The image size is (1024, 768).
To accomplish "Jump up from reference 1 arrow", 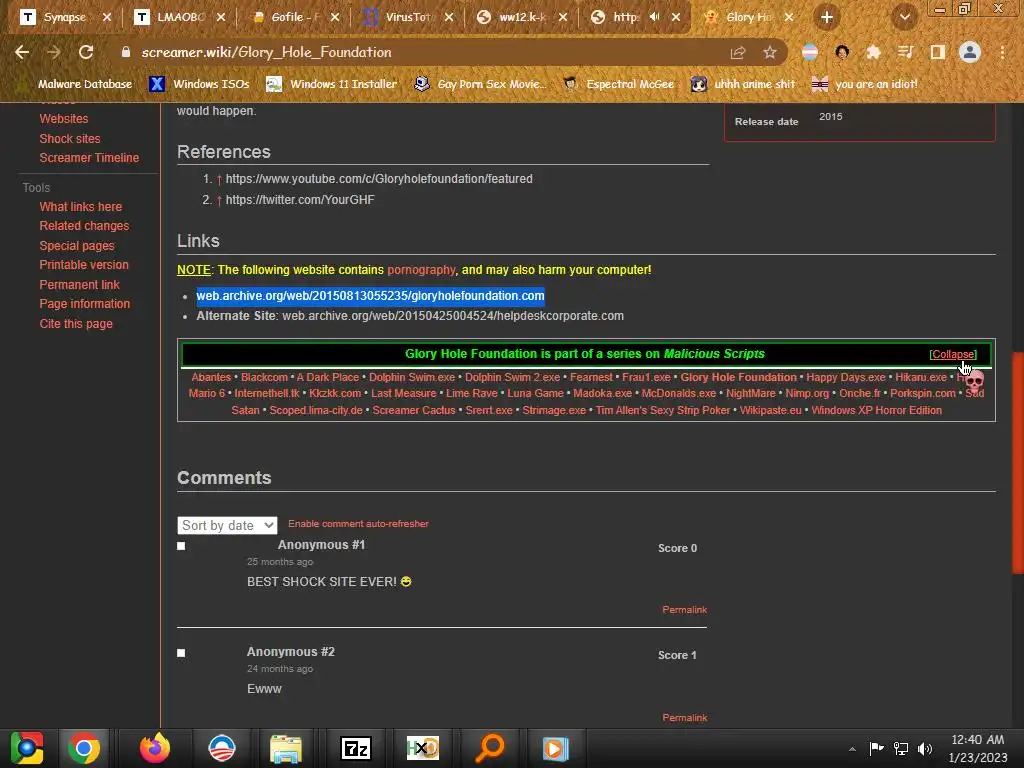I will point(219,180).
